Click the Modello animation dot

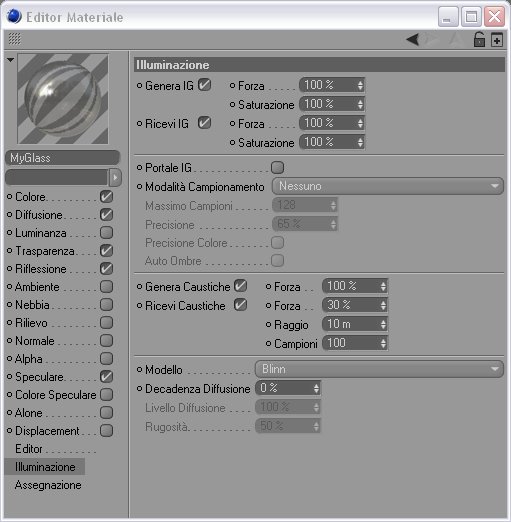pyautogui.click(x=140, y=370)
